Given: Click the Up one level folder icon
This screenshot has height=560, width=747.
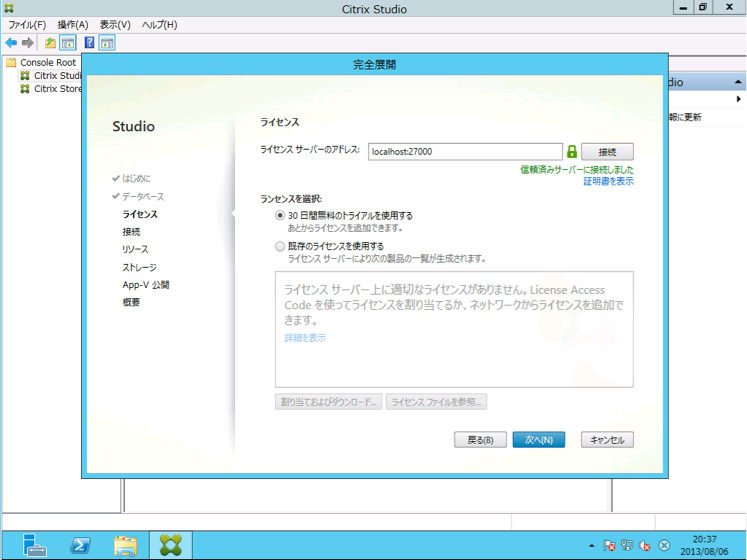Looking at the screenshot, I should point(50,43).
